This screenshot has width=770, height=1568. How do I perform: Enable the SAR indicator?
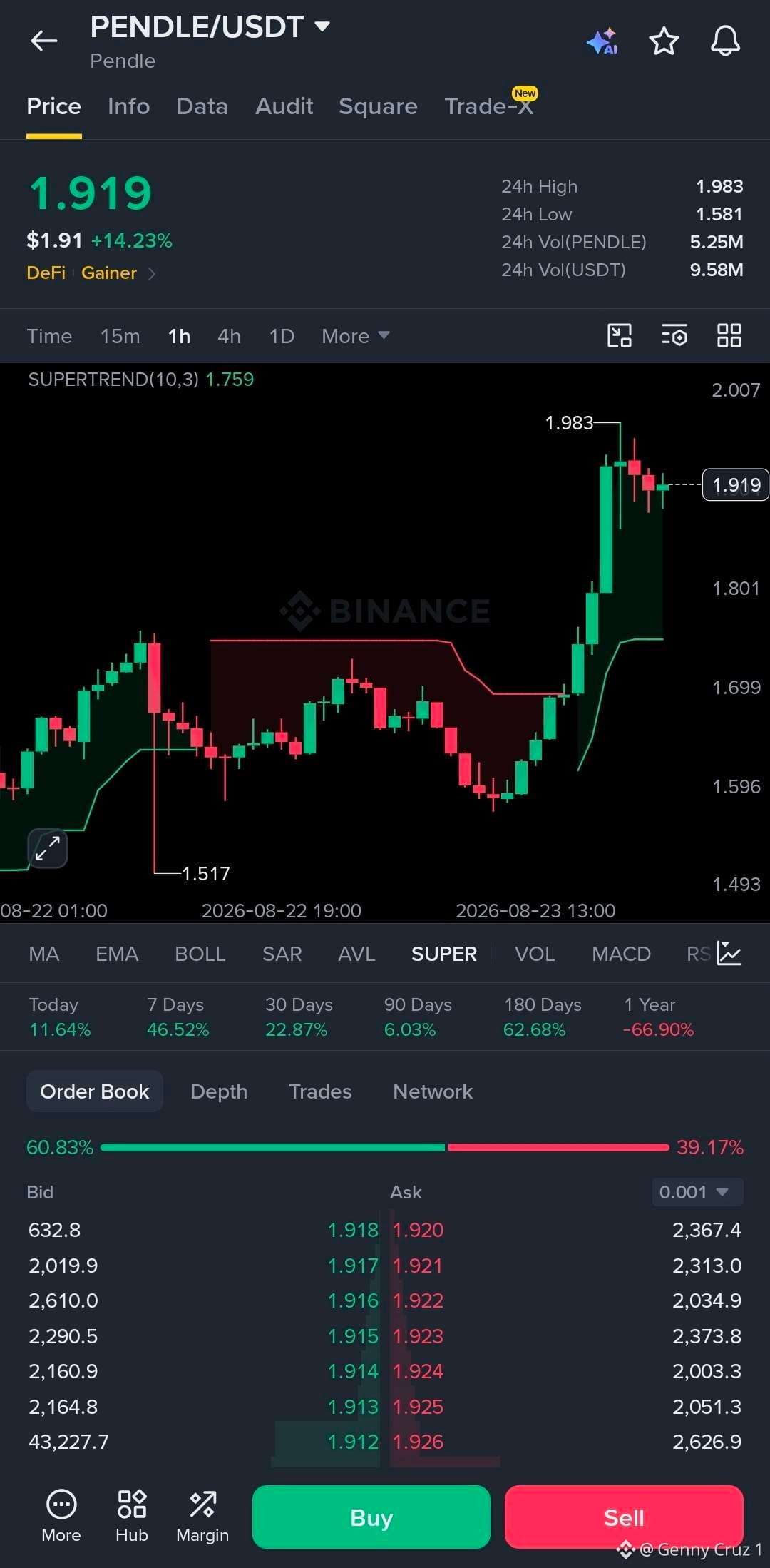click(x=282, y=954)
